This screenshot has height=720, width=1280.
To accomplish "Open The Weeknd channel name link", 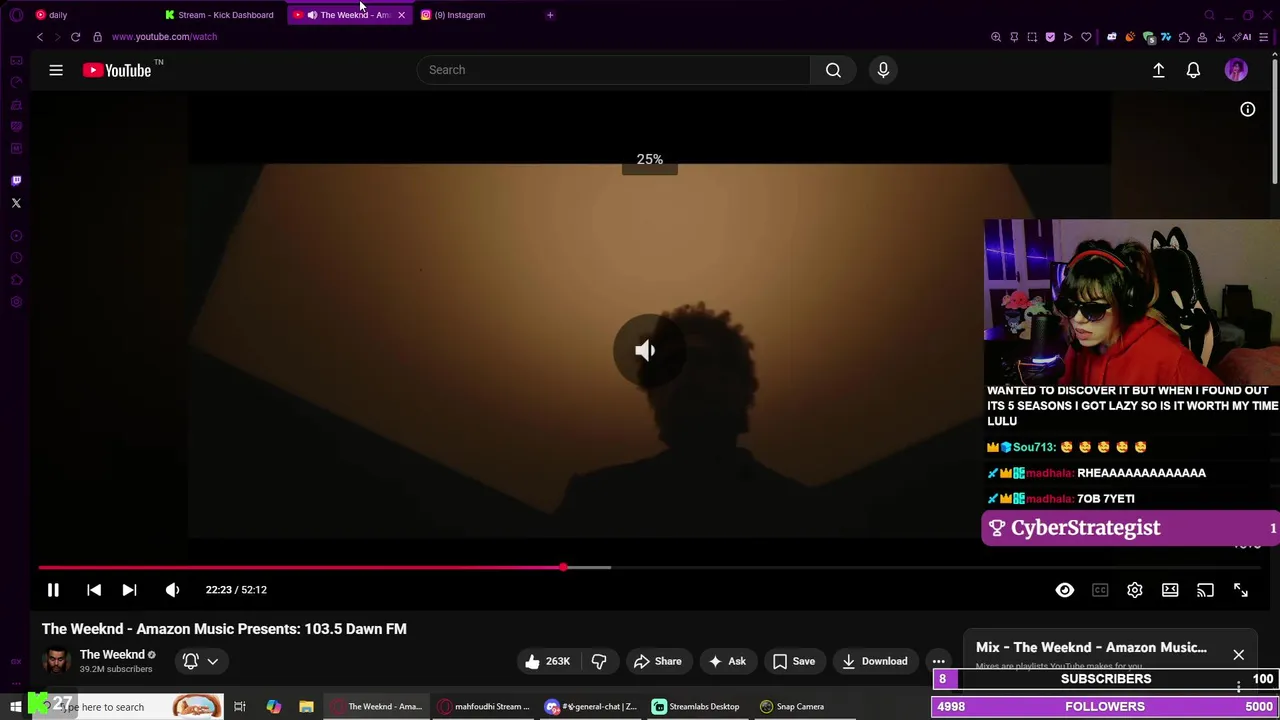I will [112, 655].
